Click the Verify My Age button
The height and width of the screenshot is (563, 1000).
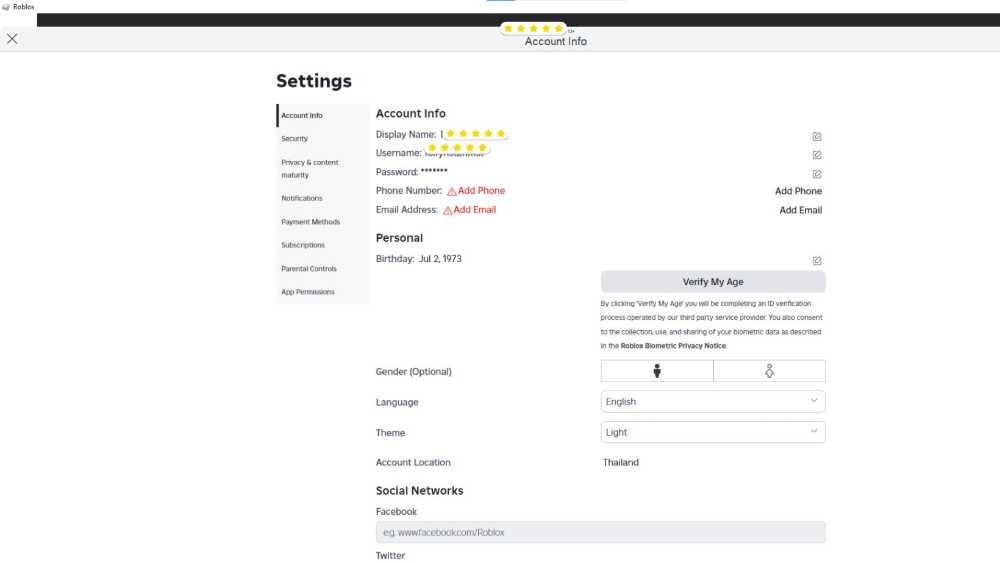(x=713, y=282)
